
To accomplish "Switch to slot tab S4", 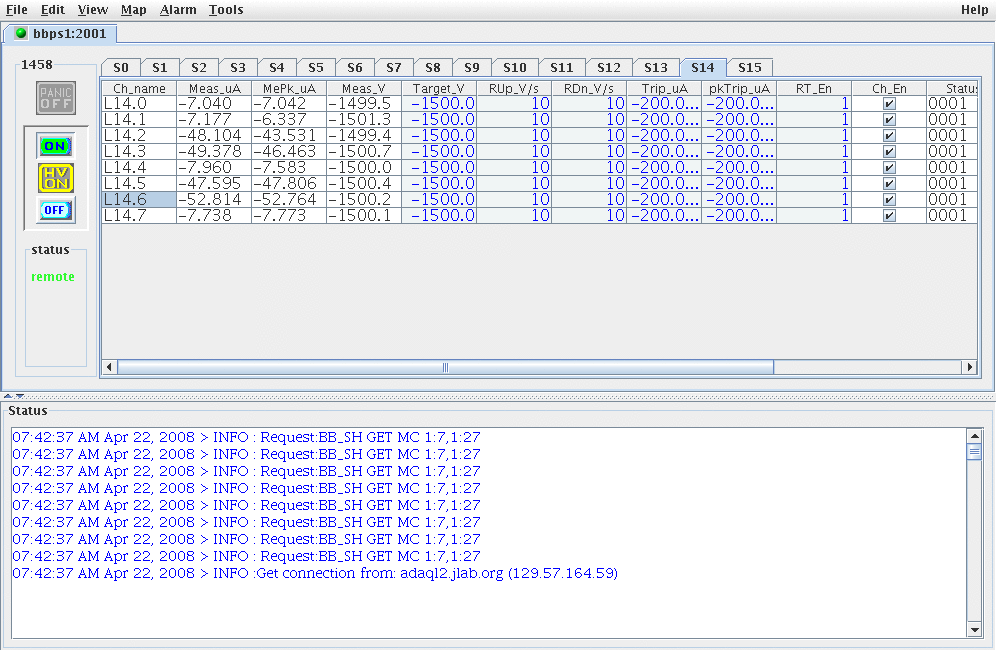I will pos(277,67).
